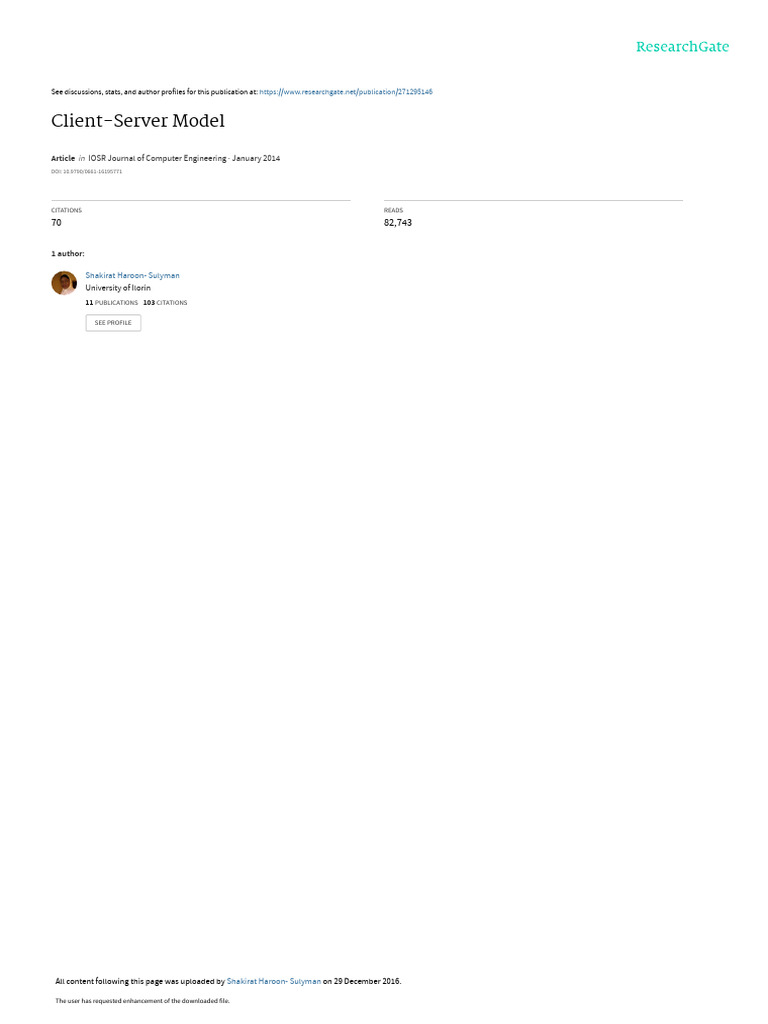The width and height of the screenshot is (768, 1024).
Task: Click the SEE PROFILE button
Action: point(113,323)
